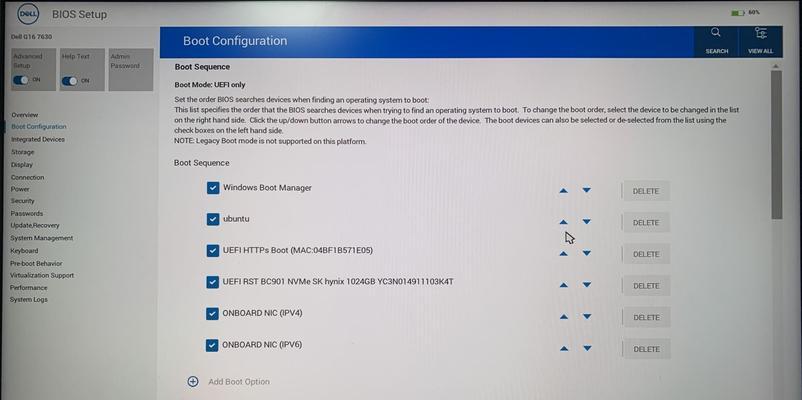Click the Boot Configuration header title
Image resolution: width=802 pixels, height=400 pixels.
(x=235, y=41)
